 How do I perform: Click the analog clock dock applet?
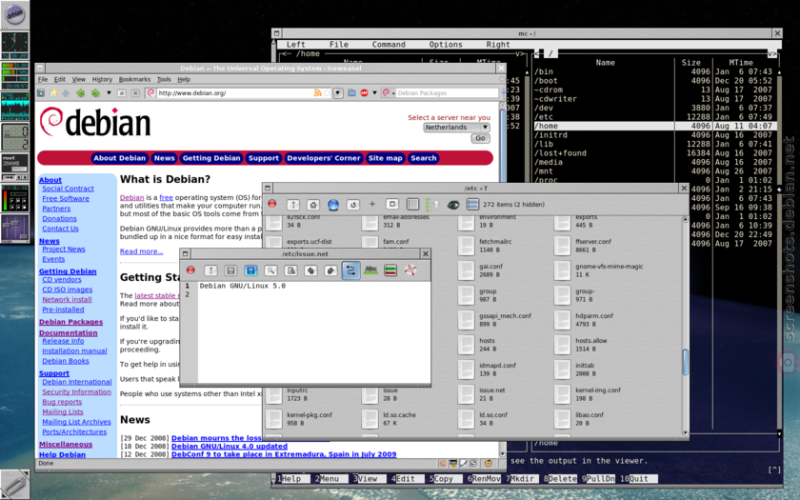[15, 45]
